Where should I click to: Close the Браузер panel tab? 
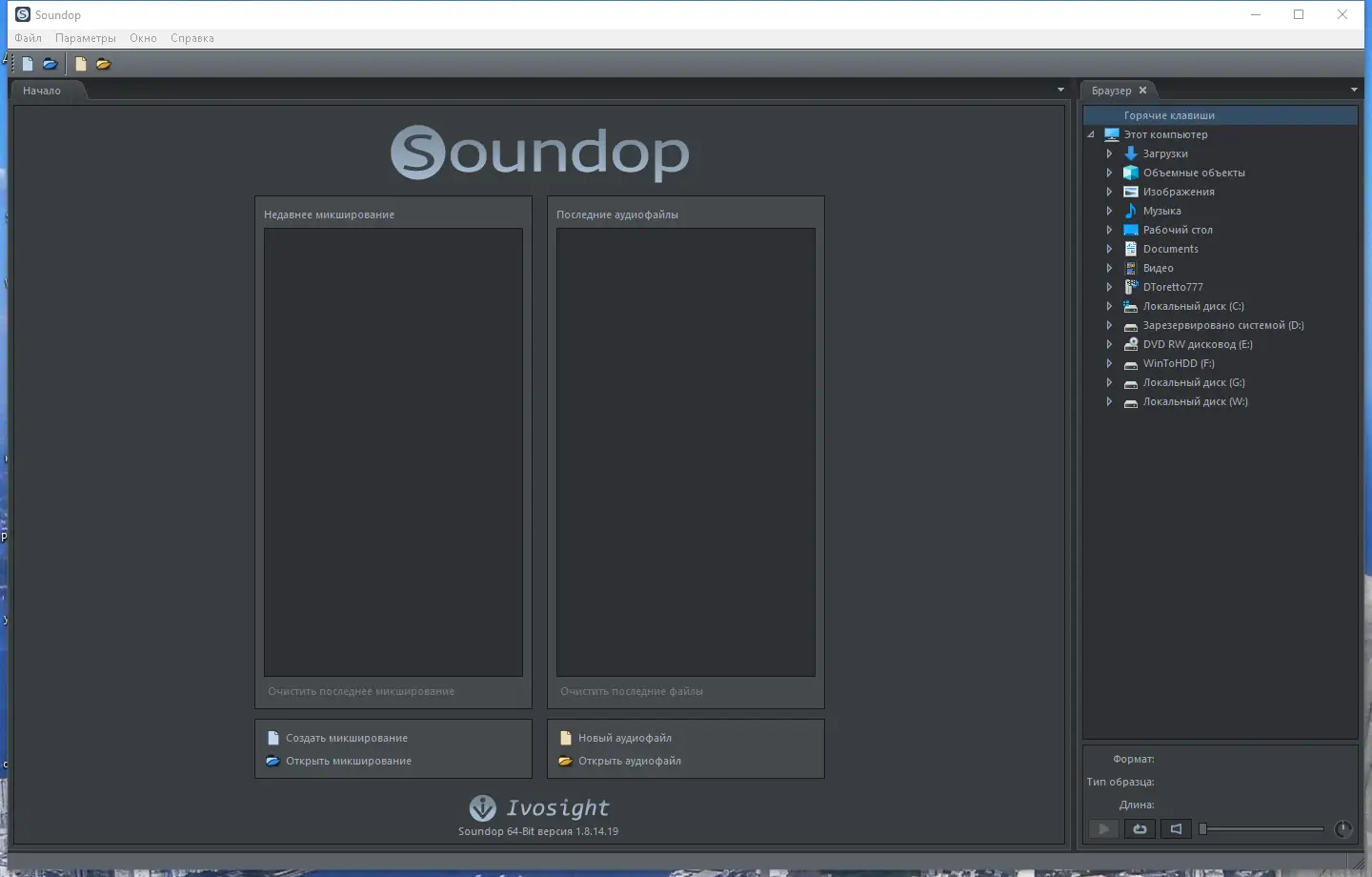[1143, 91]
